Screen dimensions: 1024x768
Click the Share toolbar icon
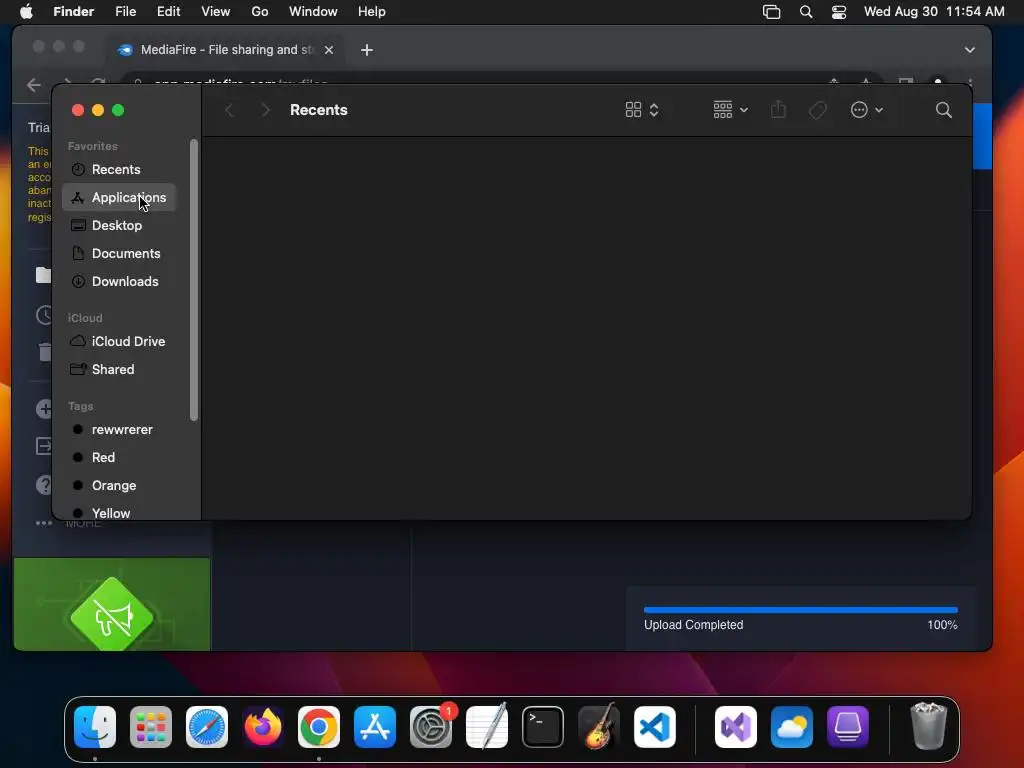coord(778,110)
